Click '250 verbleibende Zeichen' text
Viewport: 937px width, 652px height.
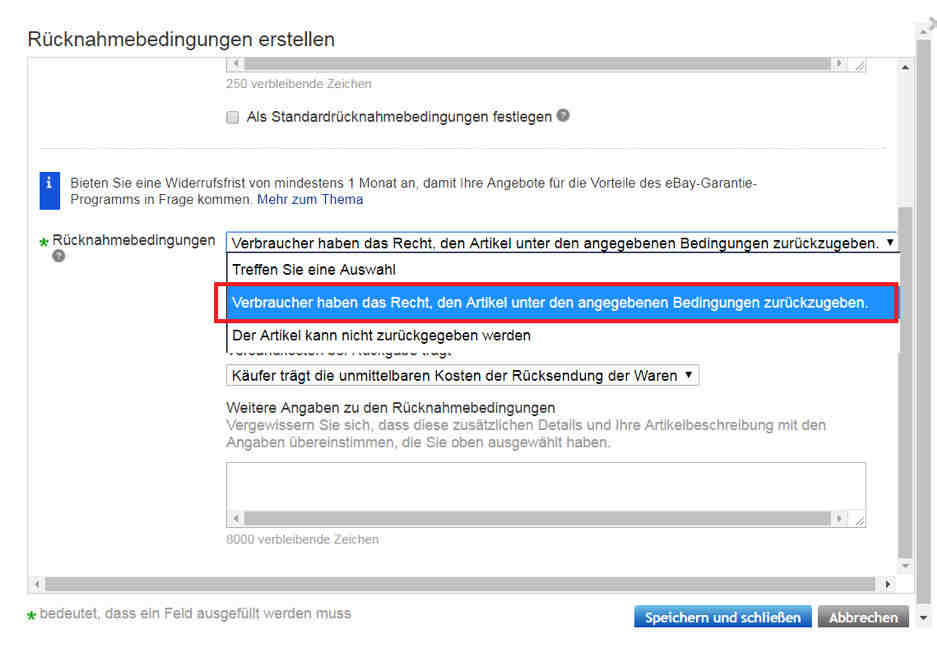(x=299, y=84)
